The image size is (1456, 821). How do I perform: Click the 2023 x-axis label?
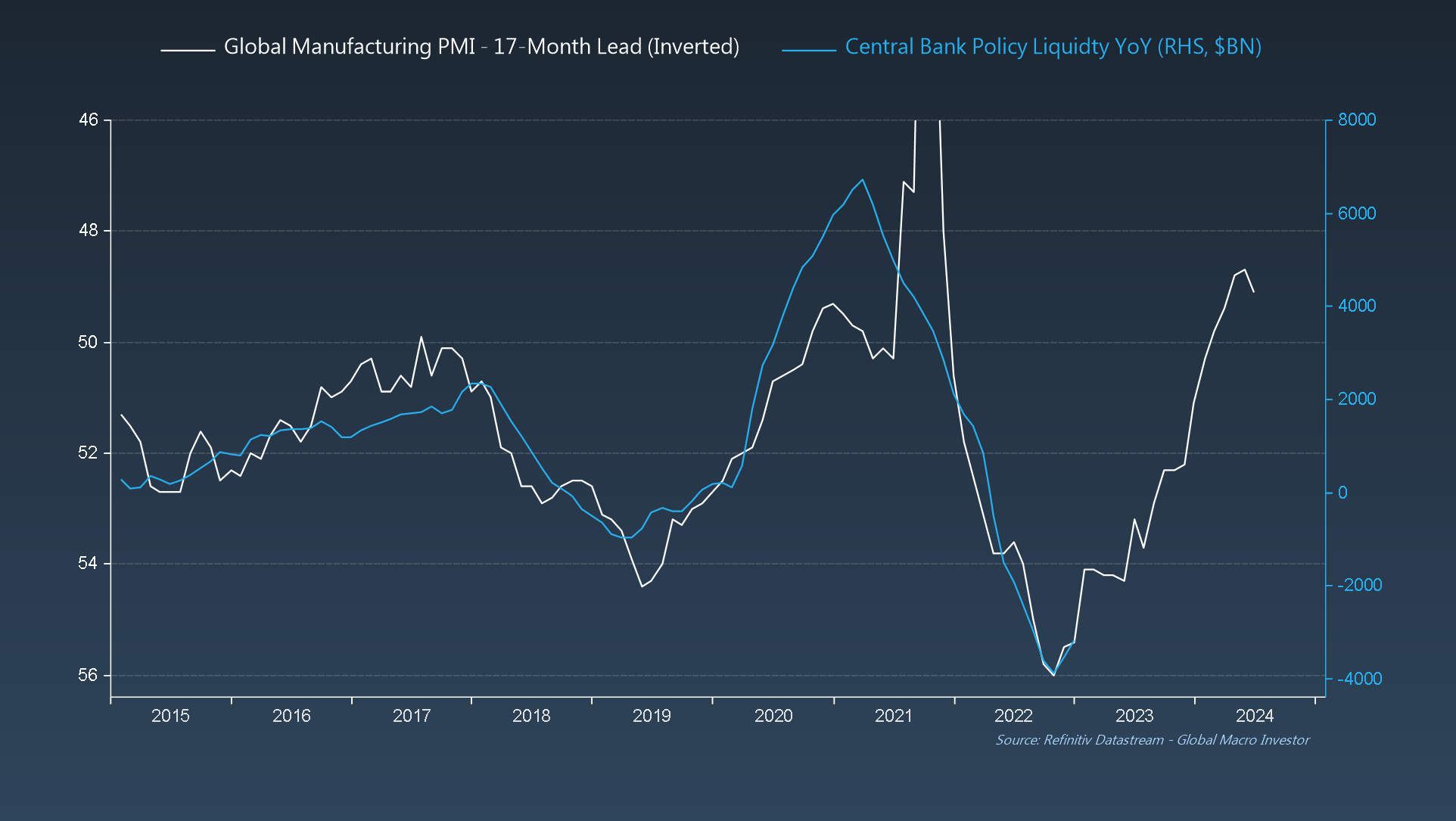tap(1134, 716)
